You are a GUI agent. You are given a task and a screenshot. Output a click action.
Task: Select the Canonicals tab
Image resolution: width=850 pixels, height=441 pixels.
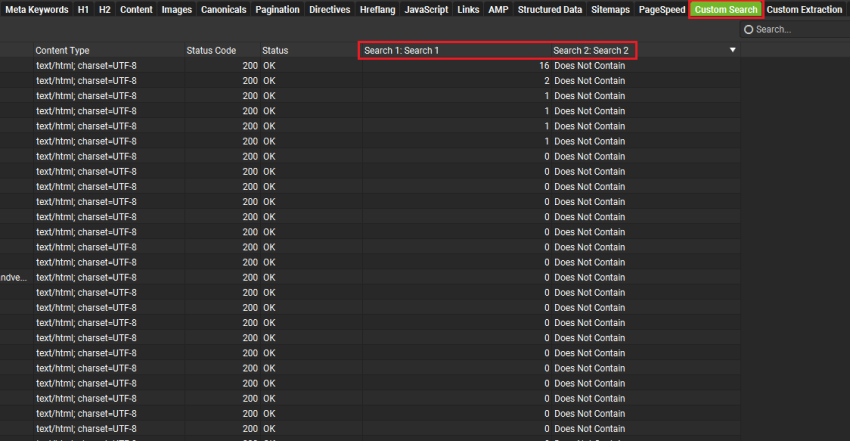click(x=223, y=9)
